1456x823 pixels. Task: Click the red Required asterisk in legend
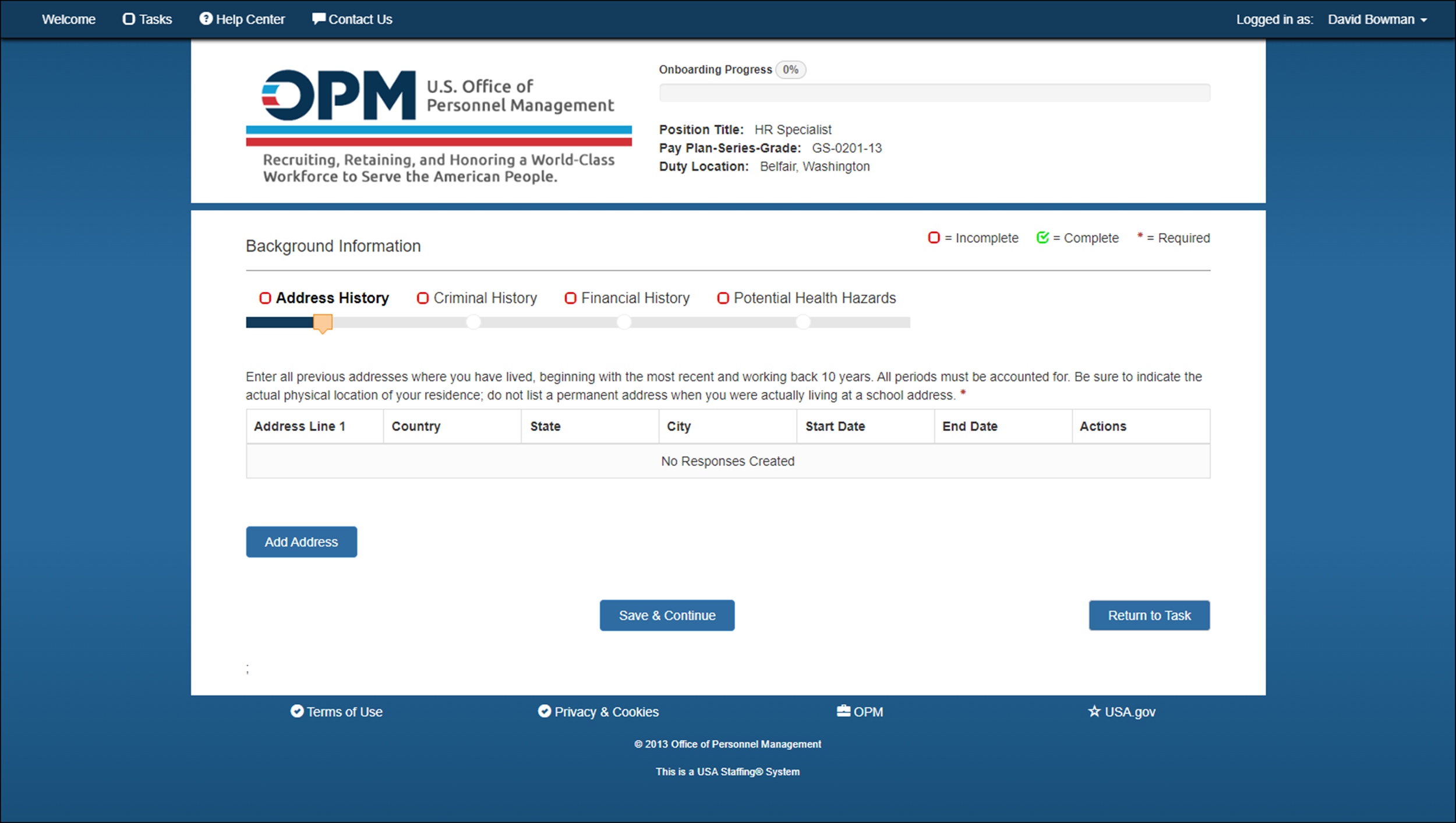click(x=1140, y=235)
